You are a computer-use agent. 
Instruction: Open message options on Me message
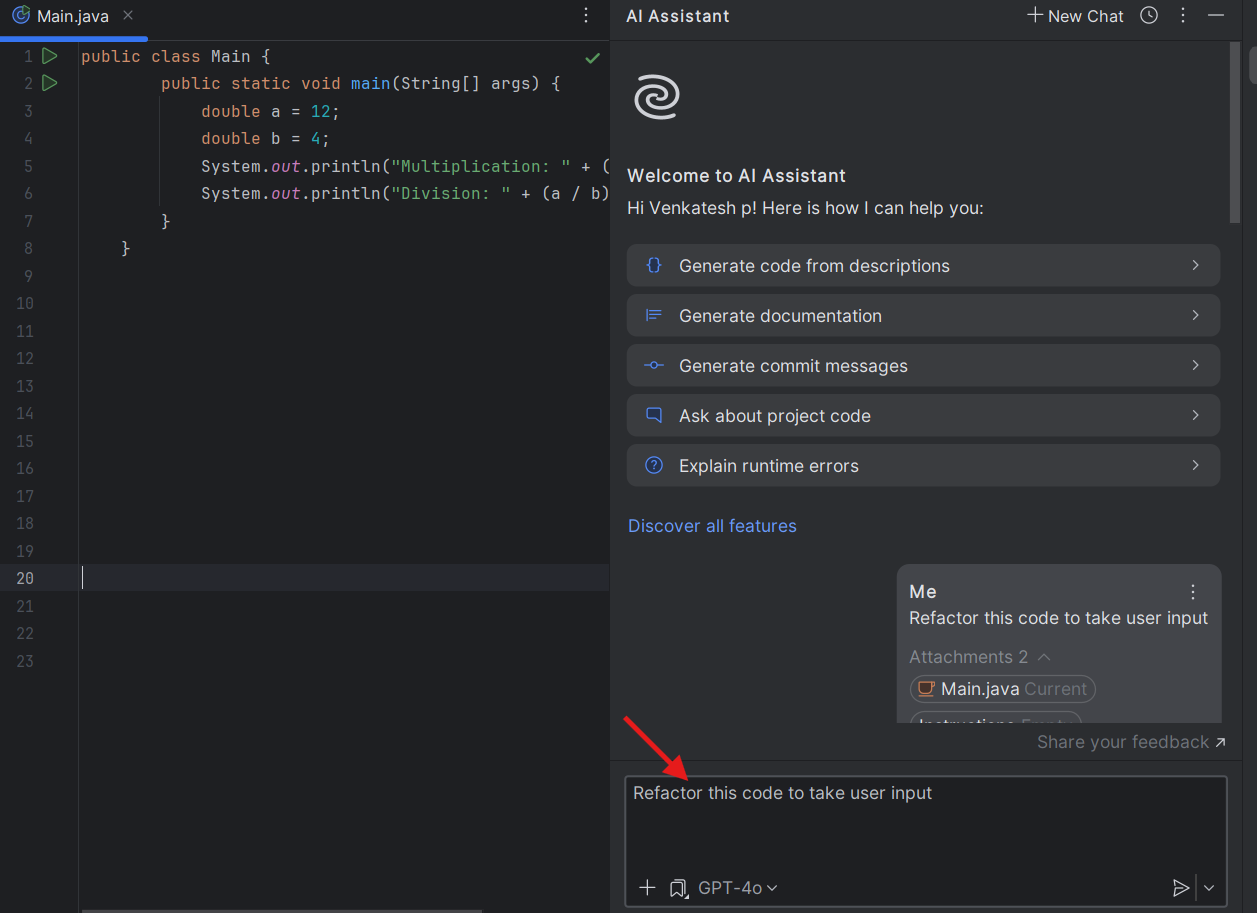click(x=1192, y=592)
